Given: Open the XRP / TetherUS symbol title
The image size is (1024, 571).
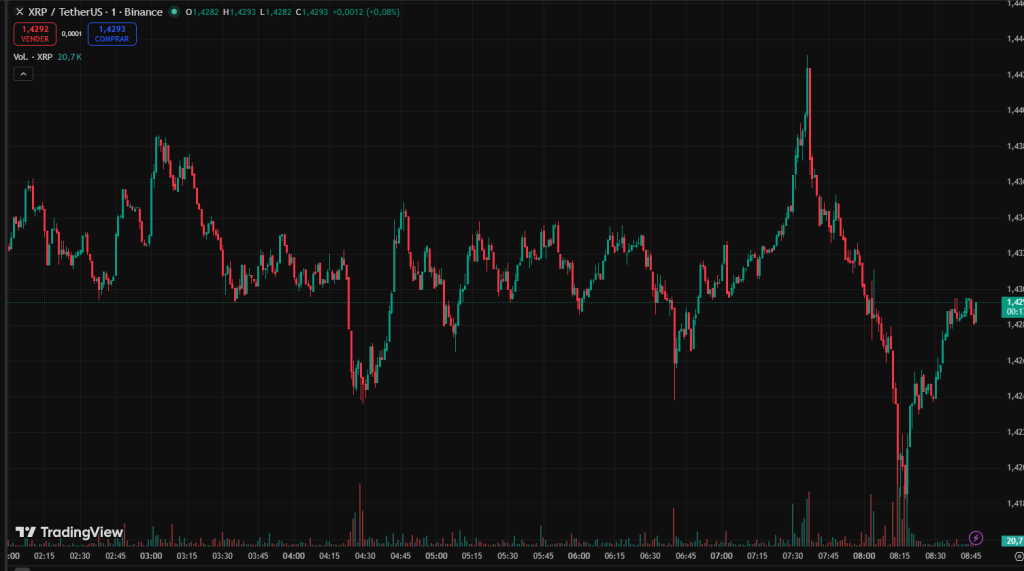Looking at the screenshot, I should pyautogui.click(x=95, y=12).
